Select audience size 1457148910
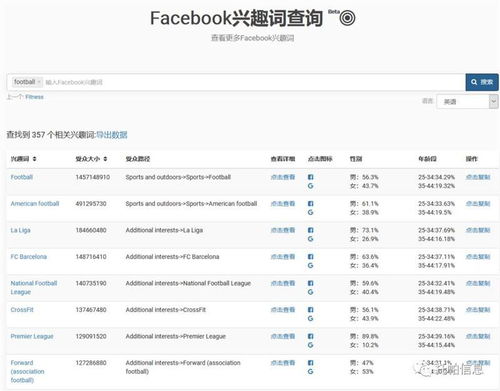The width and height of the screenshot is (500, 391). coord(93,177)
